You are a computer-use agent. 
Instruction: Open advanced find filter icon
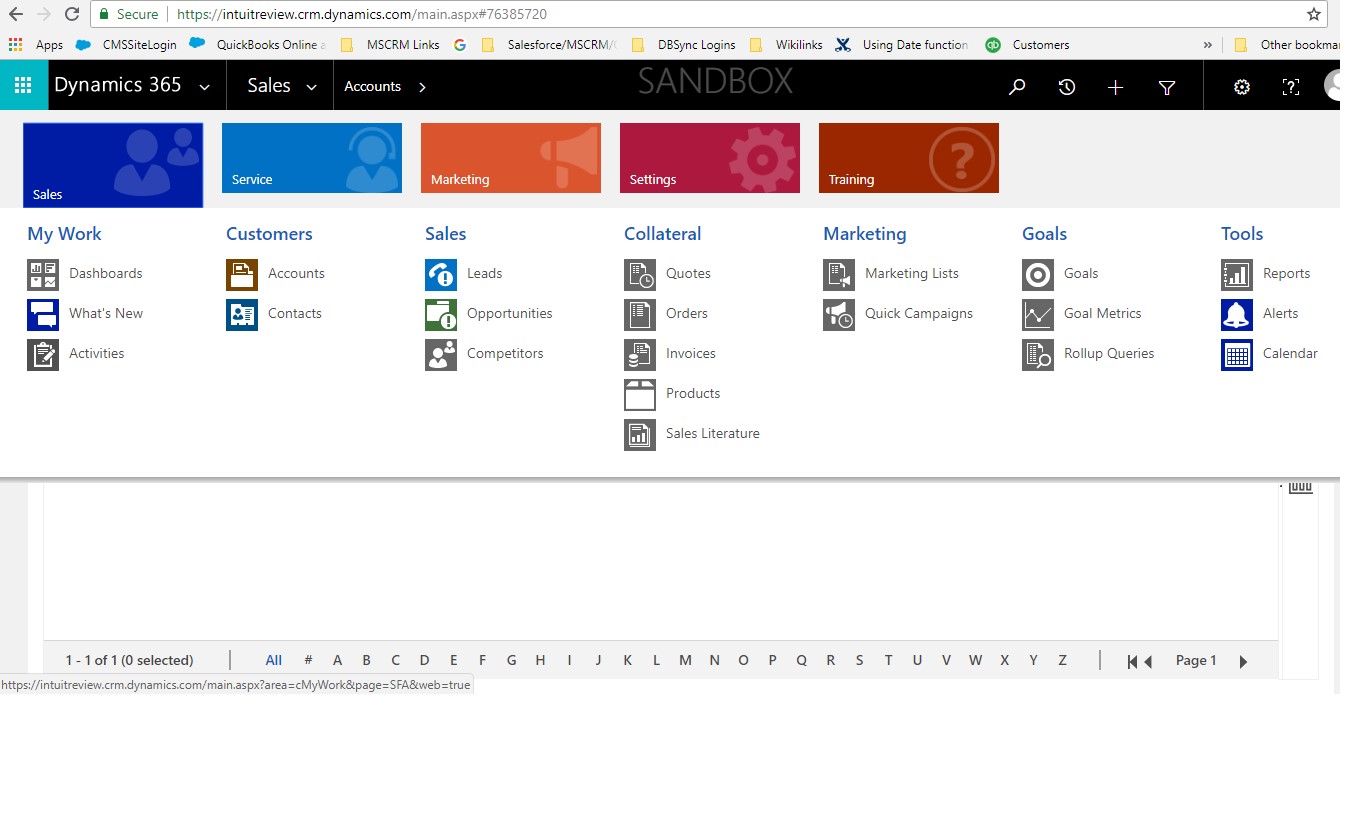pyautogui.click(x=1166, y=87)
